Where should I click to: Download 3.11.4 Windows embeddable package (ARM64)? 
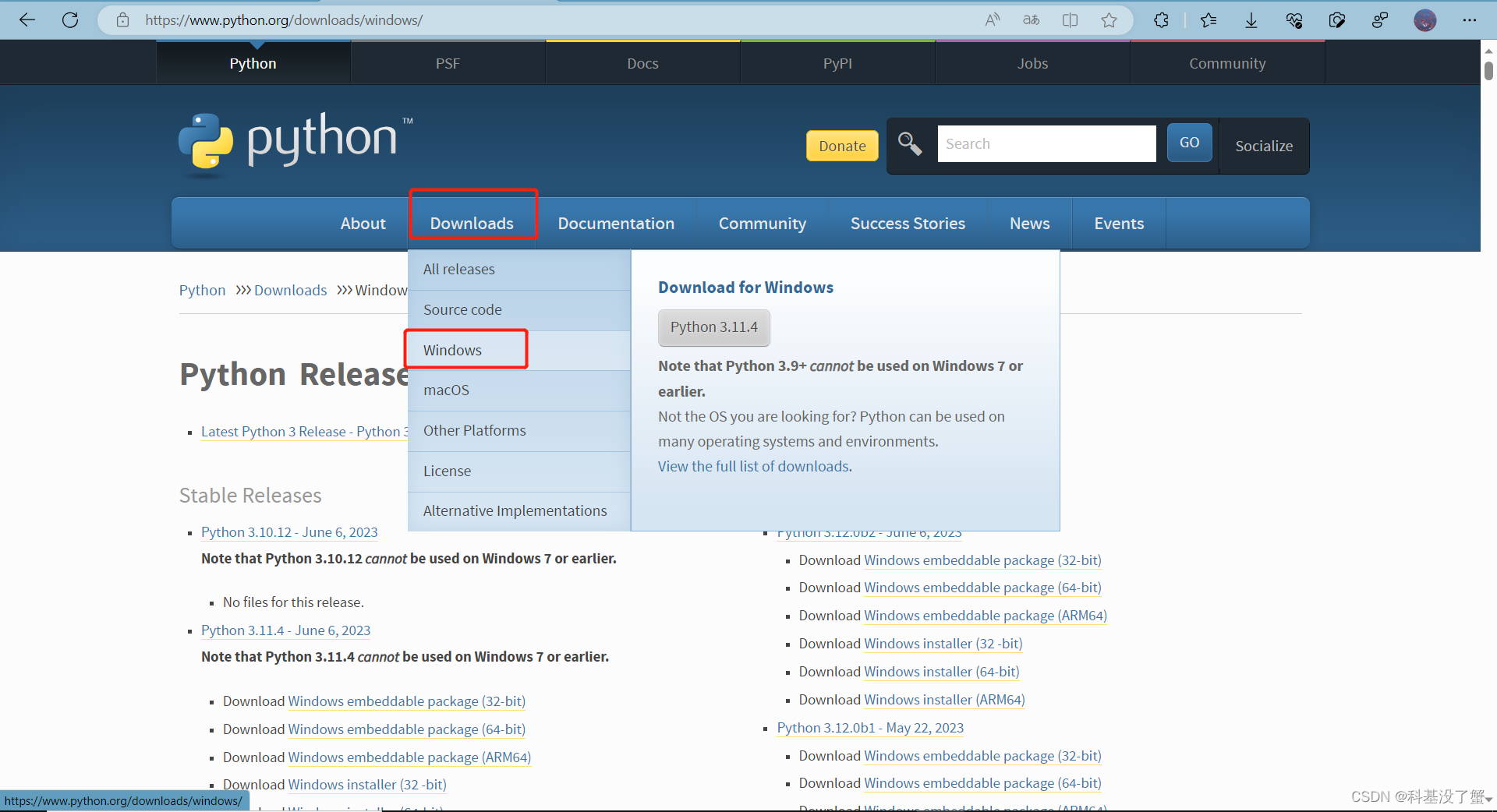[409, 757]
